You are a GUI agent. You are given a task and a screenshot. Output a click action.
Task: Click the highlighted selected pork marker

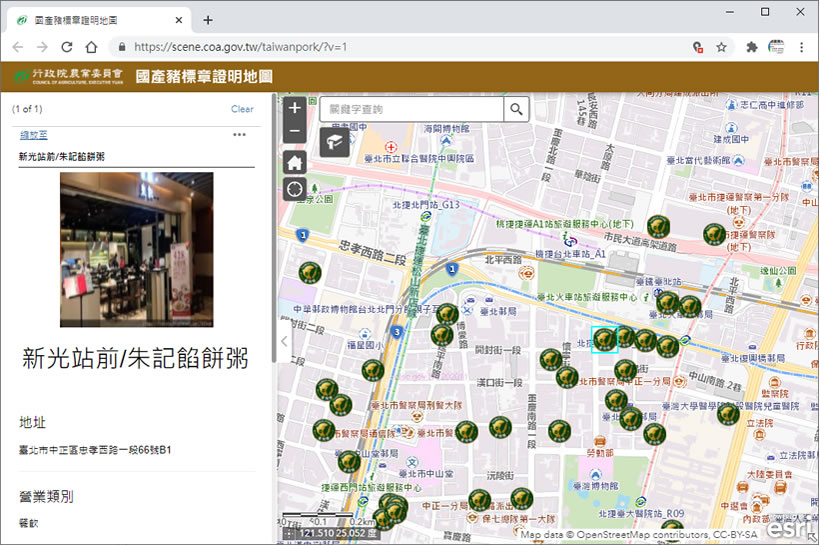coord(604,340)
